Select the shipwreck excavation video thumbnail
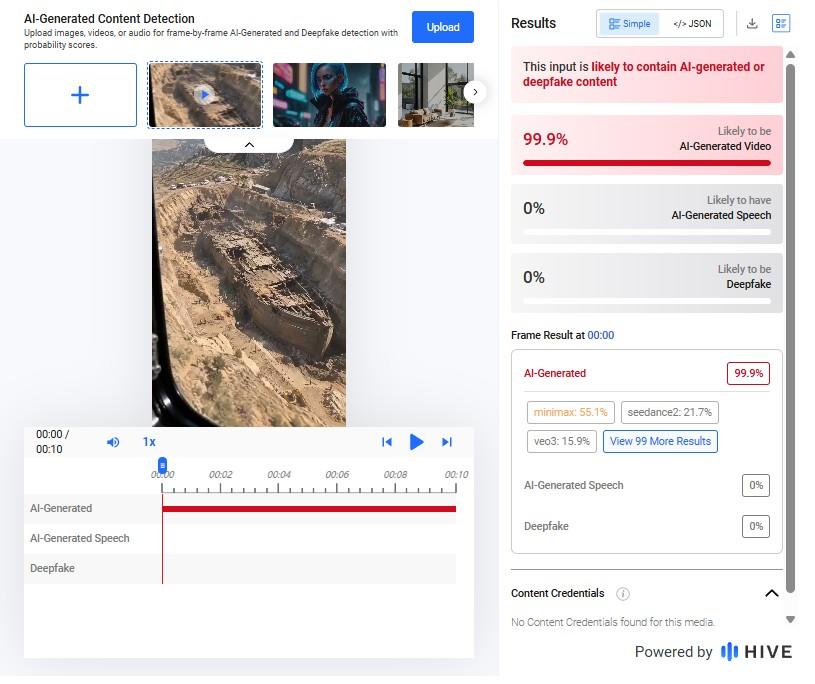815x684 pixels. 205,95
